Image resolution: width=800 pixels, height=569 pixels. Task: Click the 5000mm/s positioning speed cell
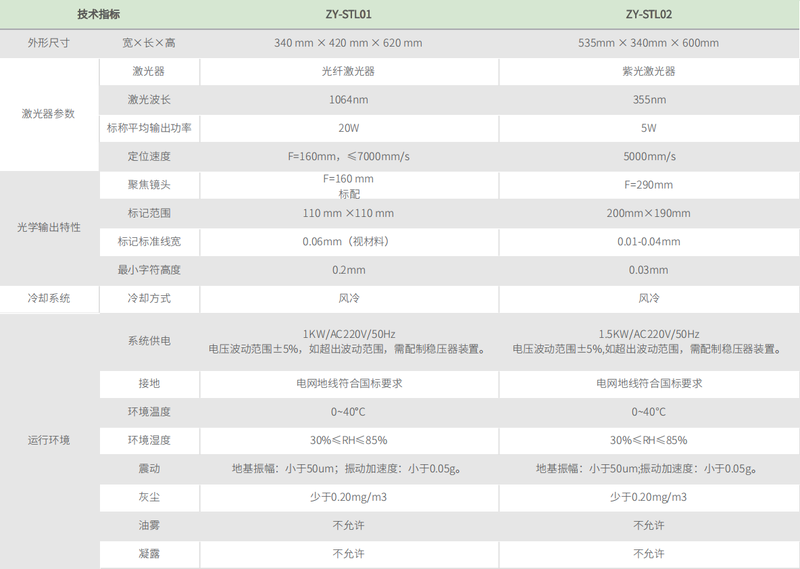651,157
